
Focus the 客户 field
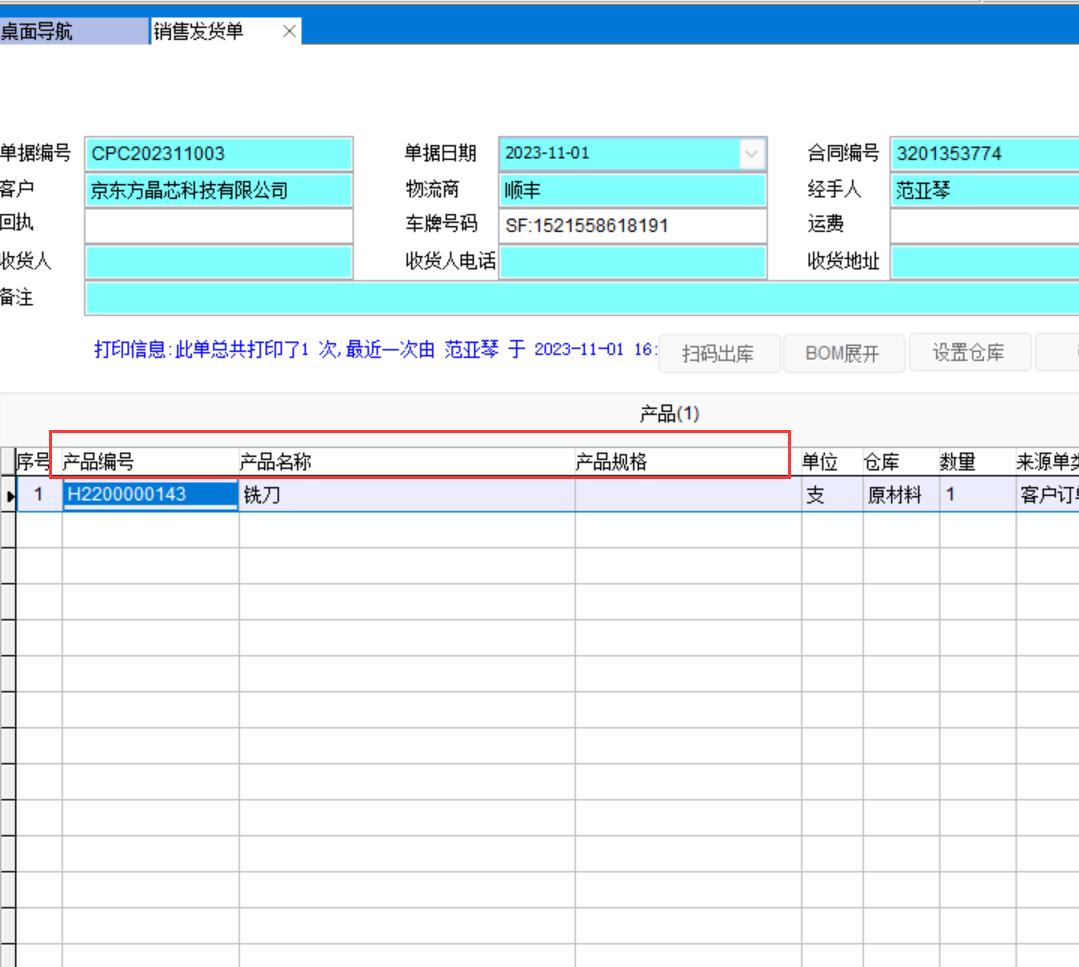[218, 190]
